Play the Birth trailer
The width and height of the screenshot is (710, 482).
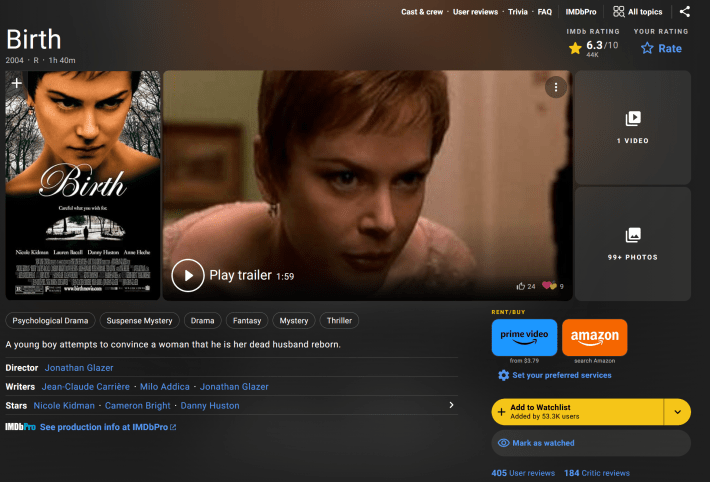[x=188, y=276]
